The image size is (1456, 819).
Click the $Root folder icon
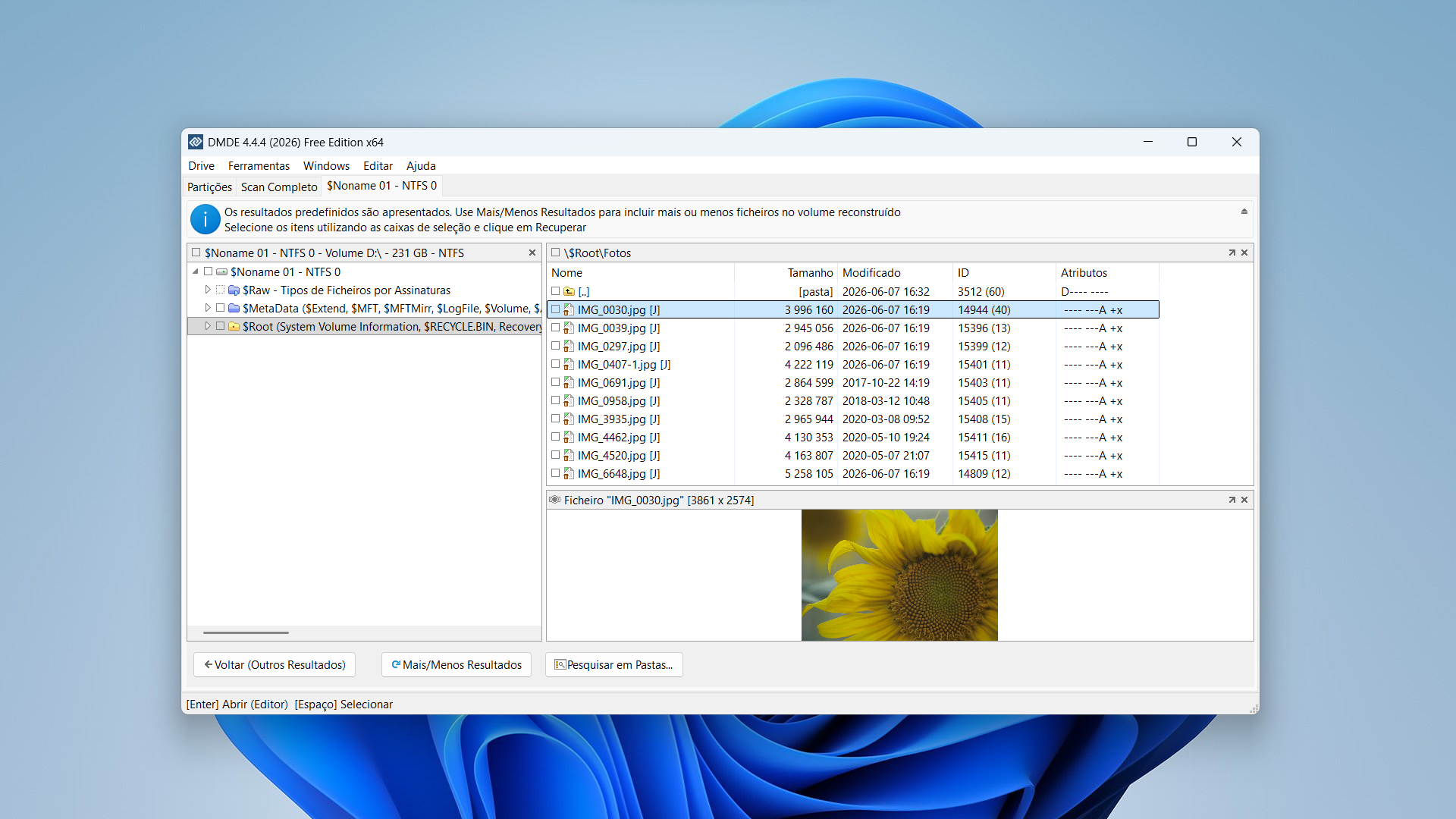point(234,326)
